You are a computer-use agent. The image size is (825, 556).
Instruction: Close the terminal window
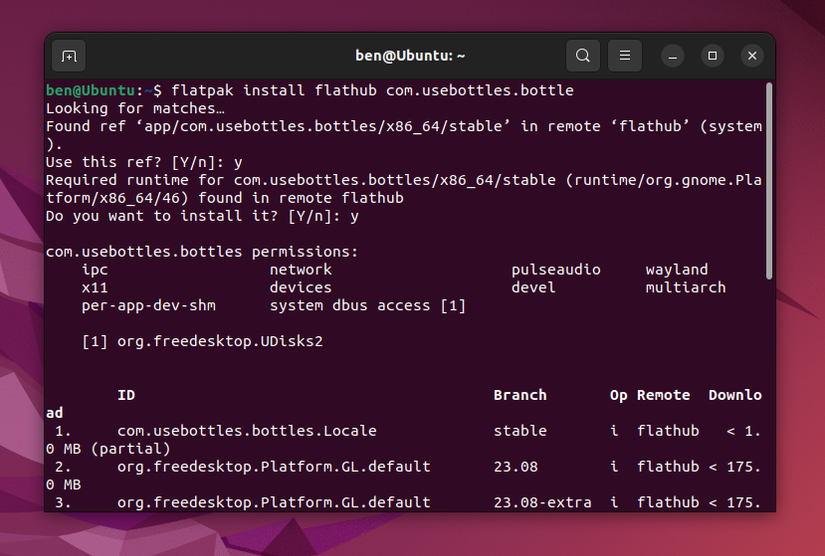752,56
